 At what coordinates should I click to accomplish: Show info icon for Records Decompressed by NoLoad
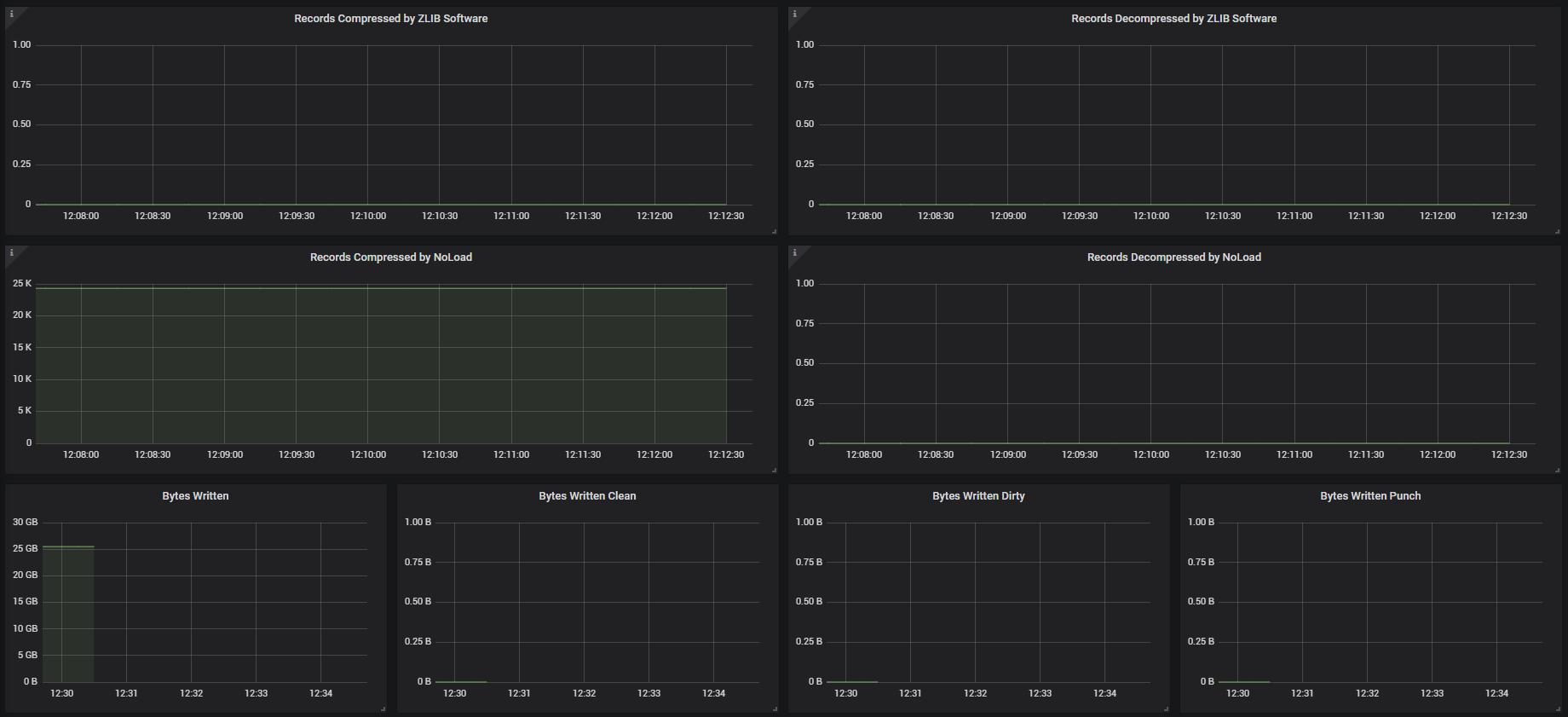(x=794, y=252)
